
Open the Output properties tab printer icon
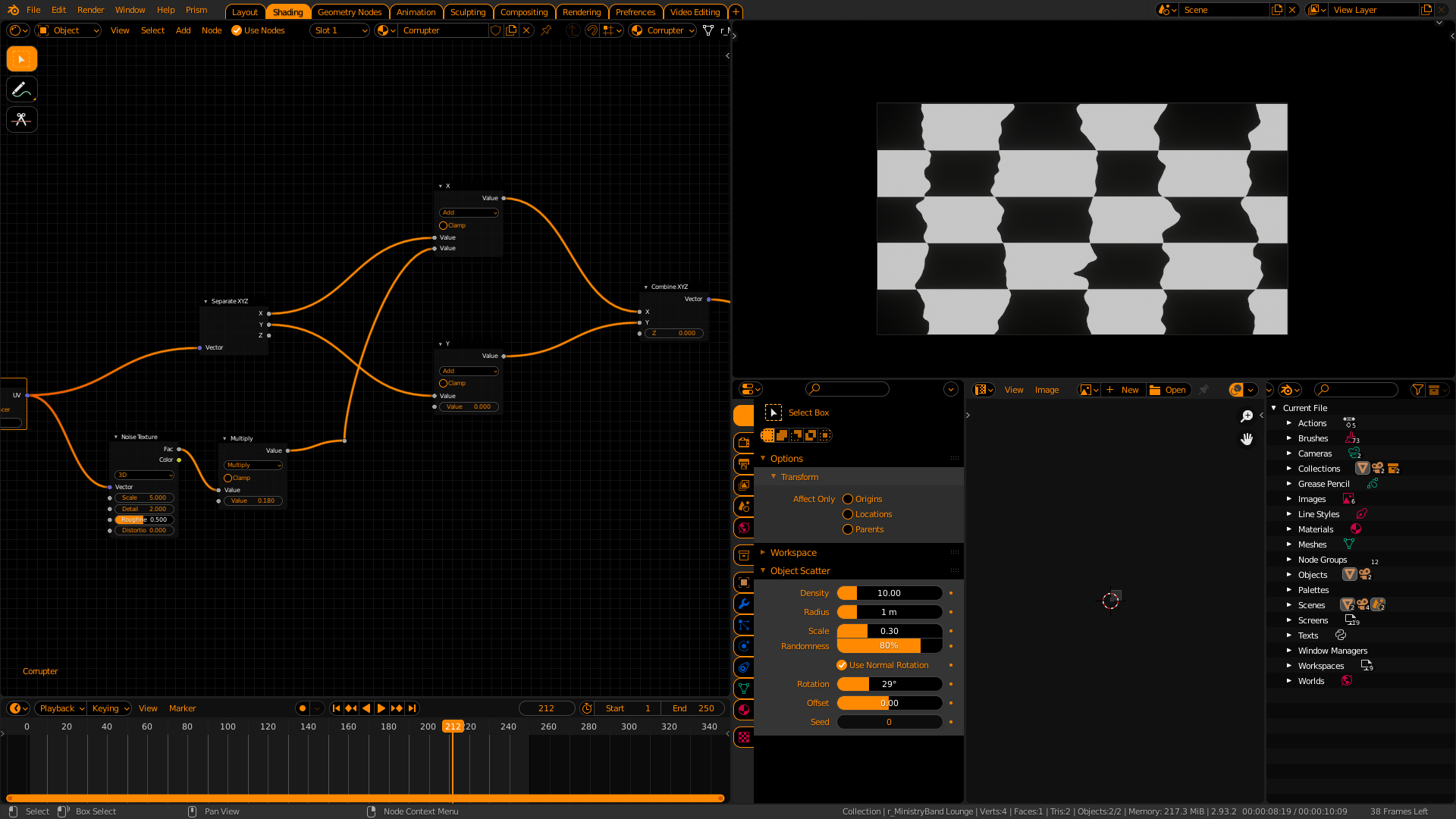[x=744, y=464]
